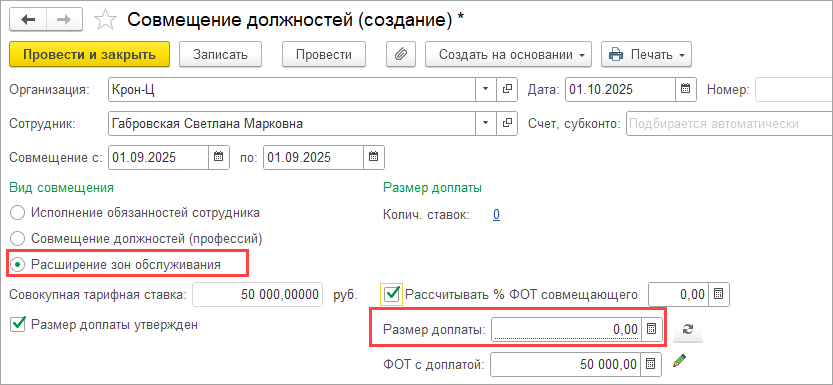833x385 pixels.
Task: Open the Печать dropdown menu
Action: [x=646, y=54]
